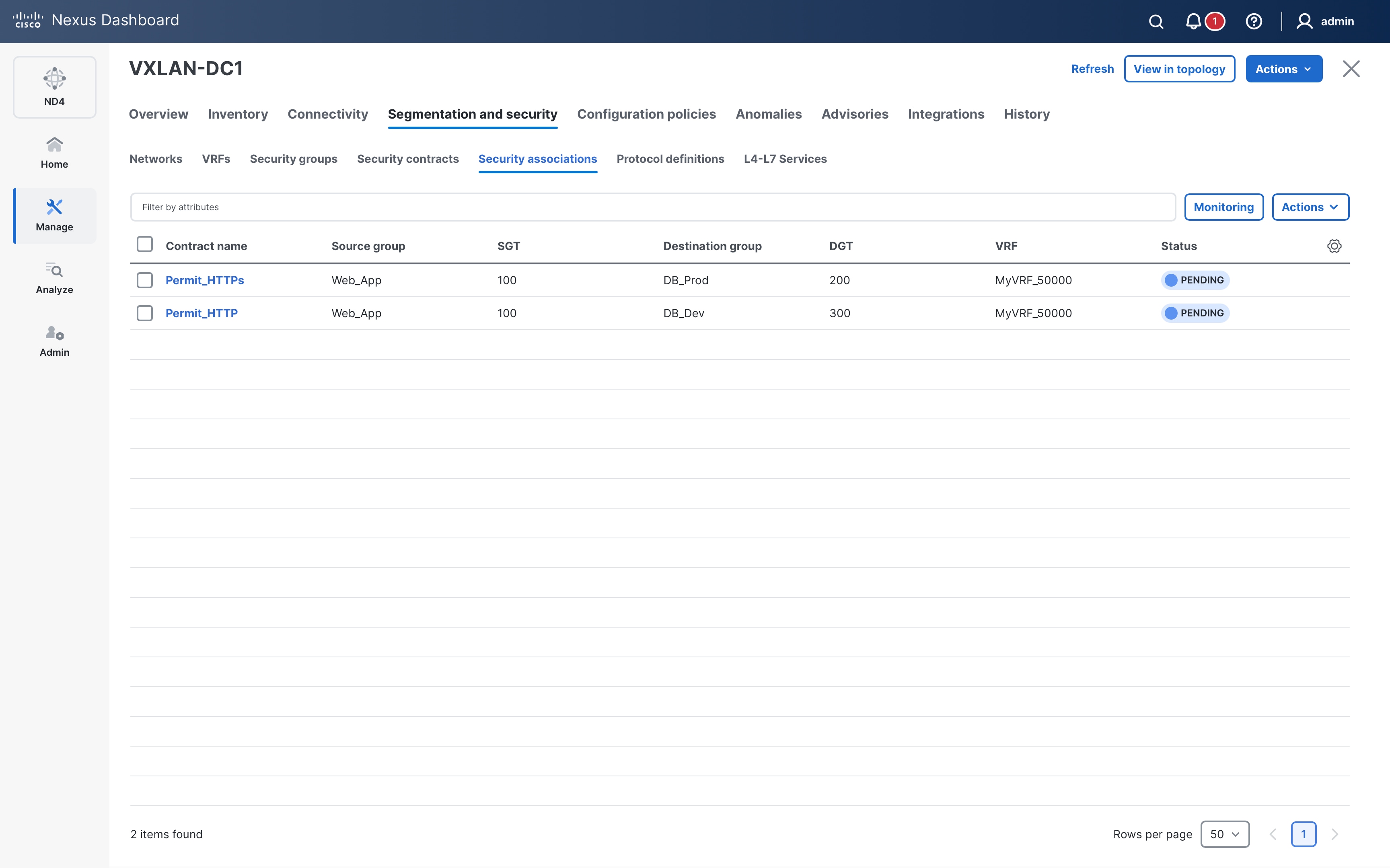1390x868 pixels.
Task: Switch to the Inventory tab
Action: click(238, 114)
